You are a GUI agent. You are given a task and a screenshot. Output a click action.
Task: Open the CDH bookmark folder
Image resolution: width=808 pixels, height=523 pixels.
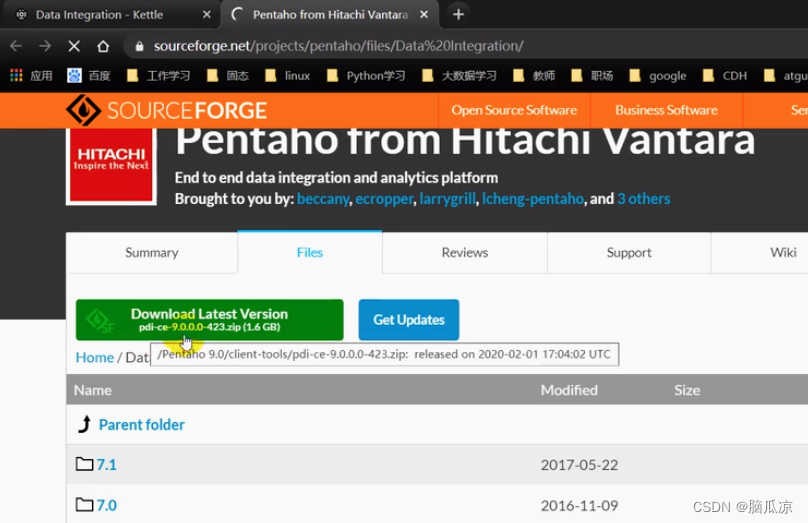click(725, 76)
